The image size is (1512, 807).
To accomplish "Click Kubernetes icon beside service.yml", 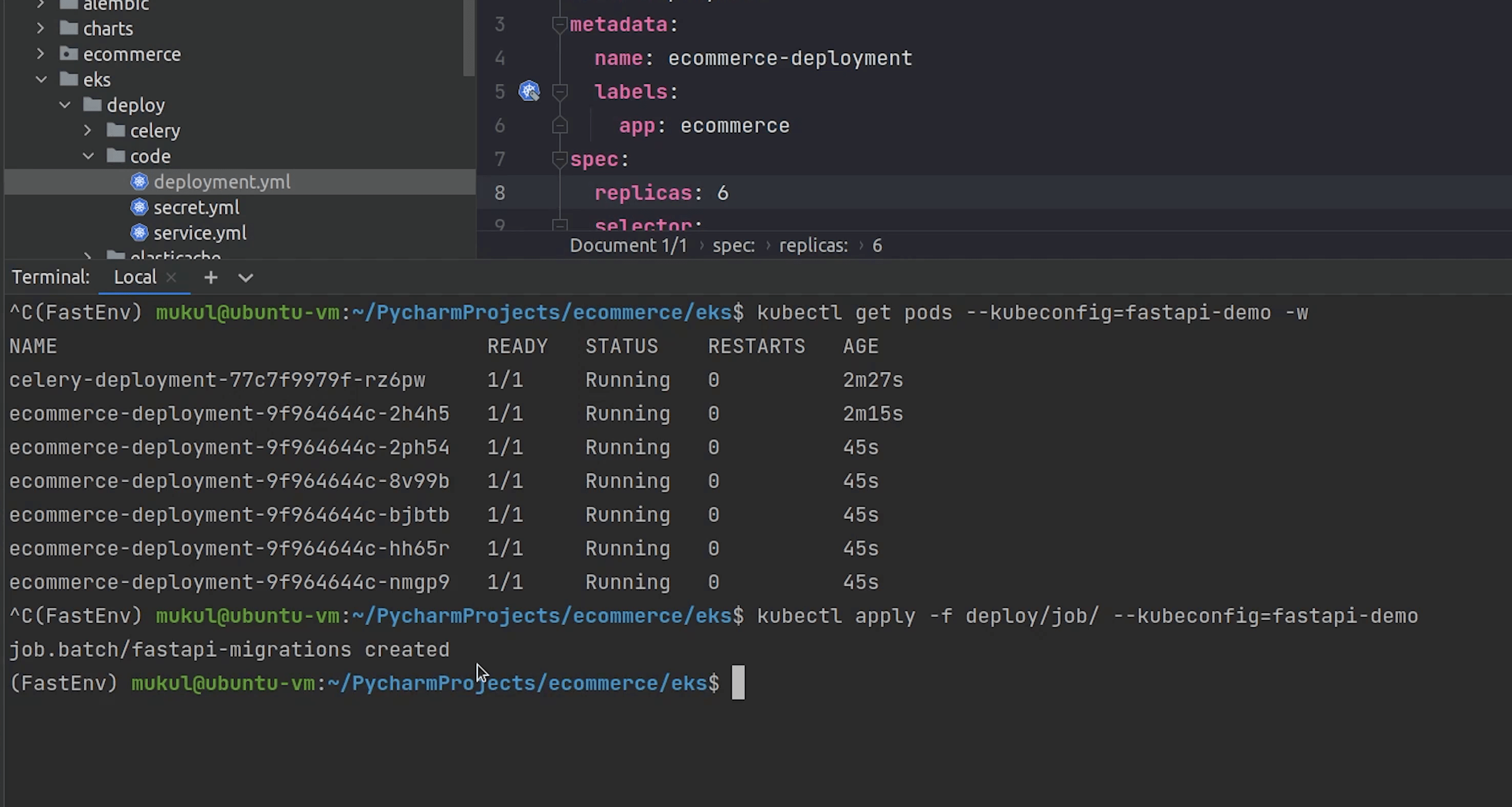I will tap(139, 233).
